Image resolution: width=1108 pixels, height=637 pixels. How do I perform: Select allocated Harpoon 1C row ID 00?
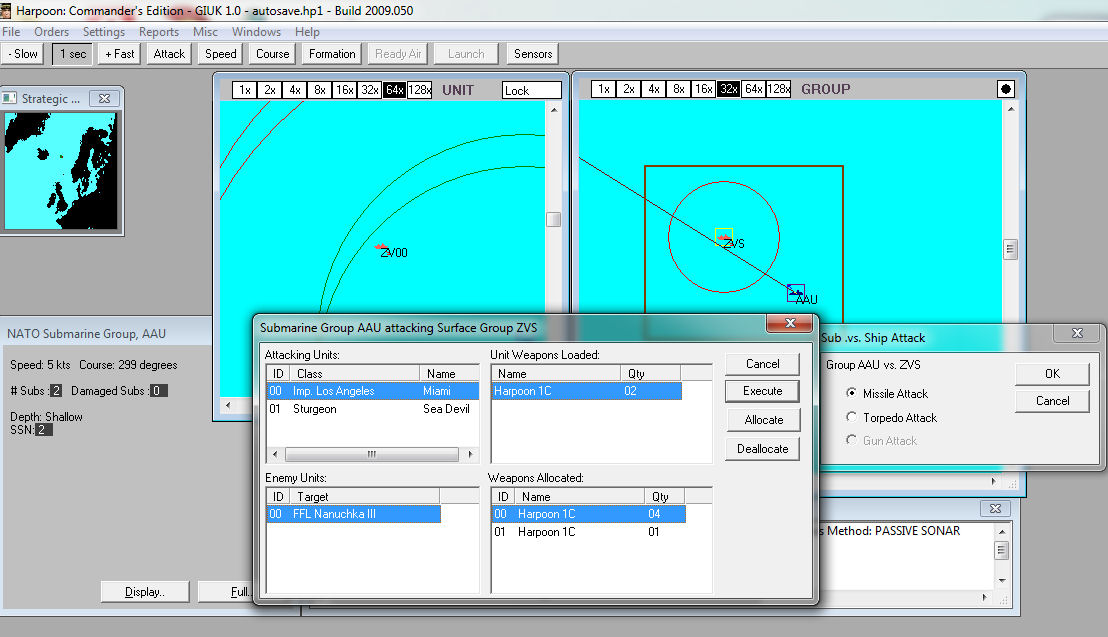(x=589, y=514)
